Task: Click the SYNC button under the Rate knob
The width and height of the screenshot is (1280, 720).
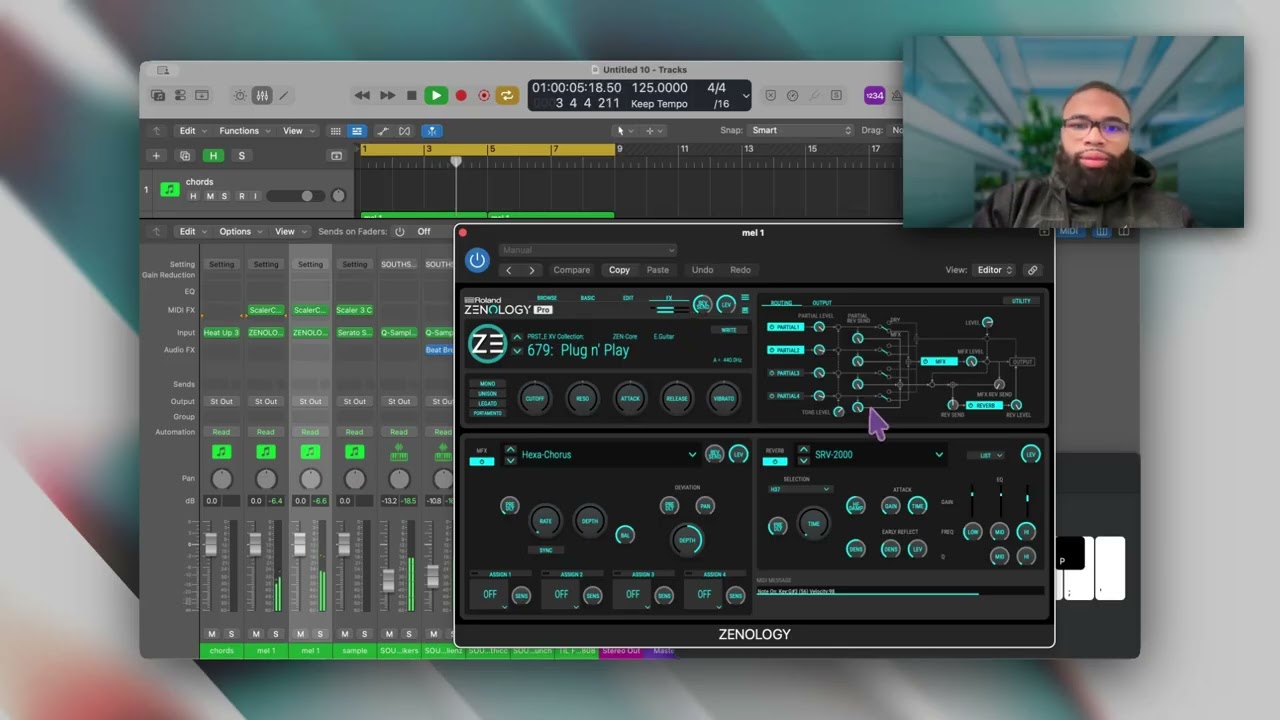Action: (546, 550)
